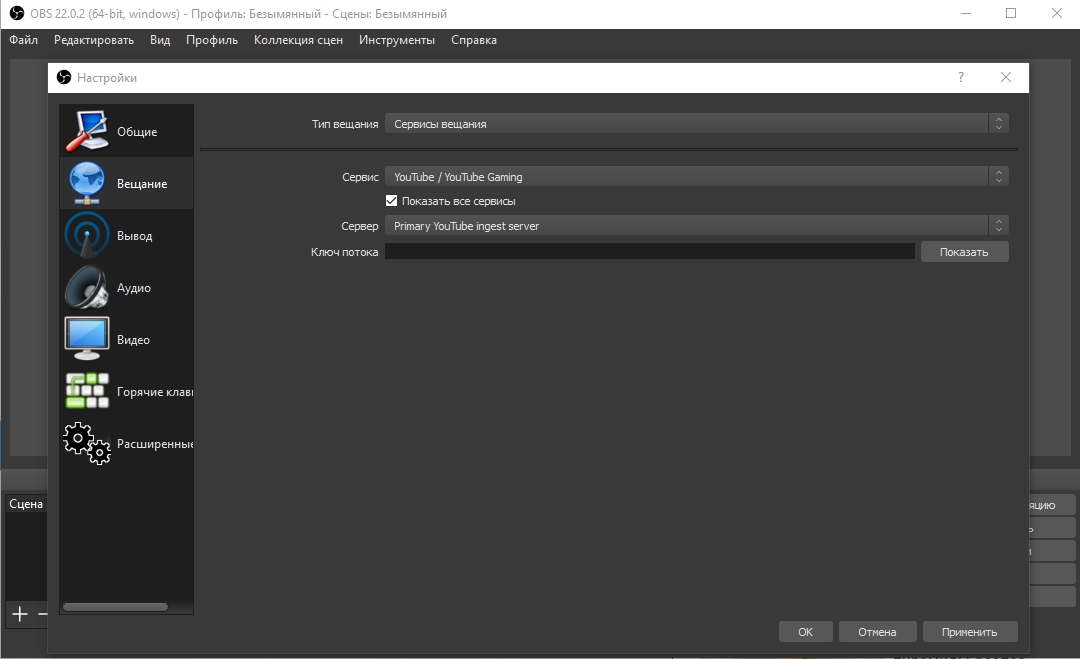
Task: Open the Общие settings icon
Action: tap(87, 131)
